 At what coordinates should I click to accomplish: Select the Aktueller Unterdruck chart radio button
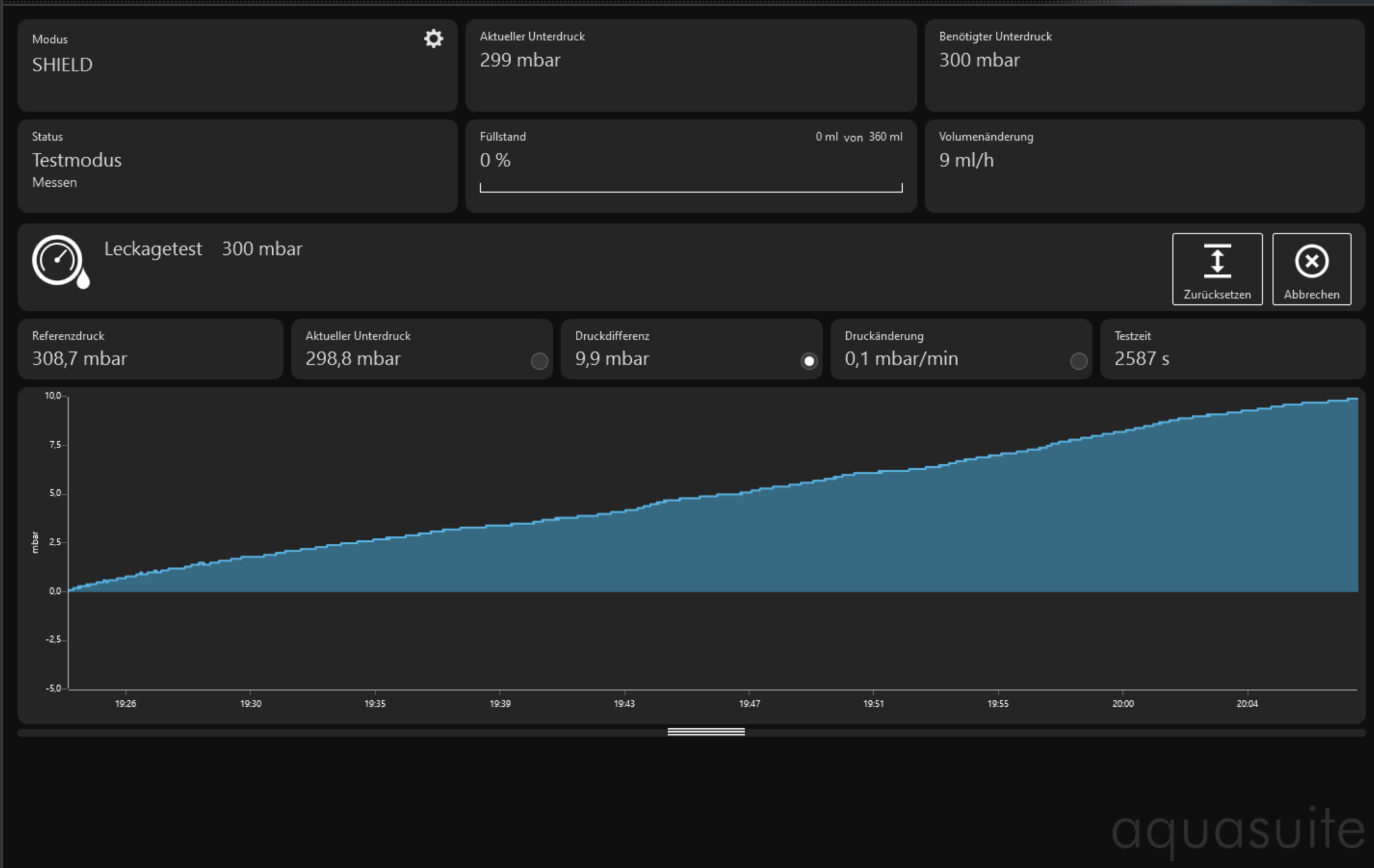click(x=539, y=361)
